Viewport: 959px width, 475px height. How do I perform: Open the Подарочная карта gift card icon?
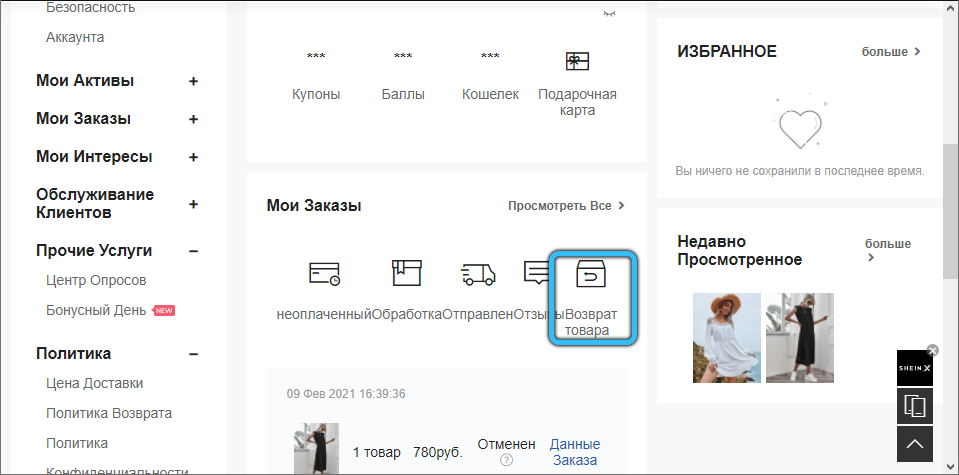(577, 61)
